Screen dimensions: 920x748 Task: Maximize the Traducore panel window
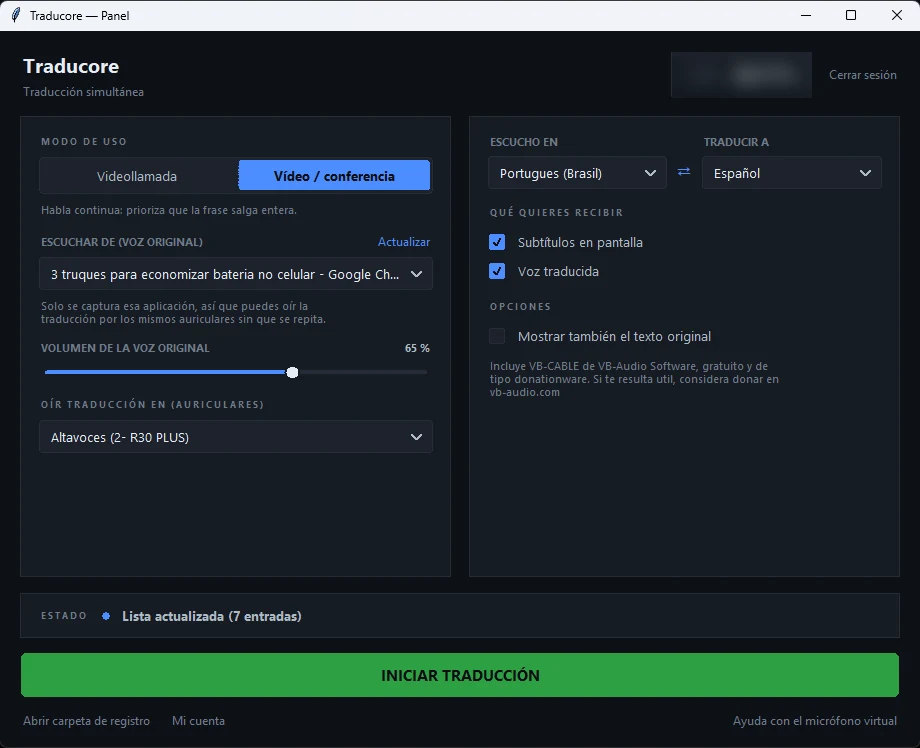[851, 15]
